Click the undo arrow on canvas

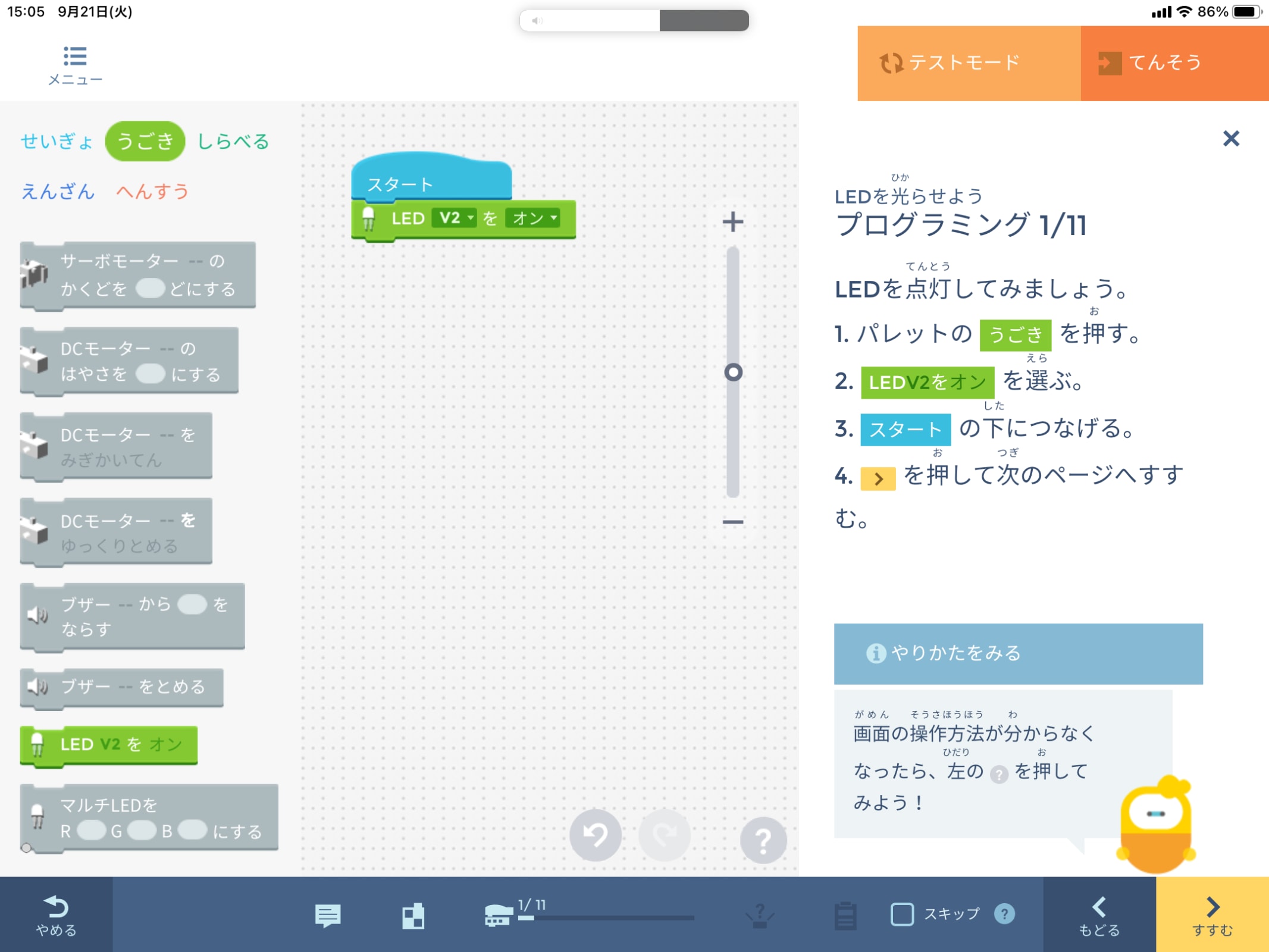click(595, 835)
